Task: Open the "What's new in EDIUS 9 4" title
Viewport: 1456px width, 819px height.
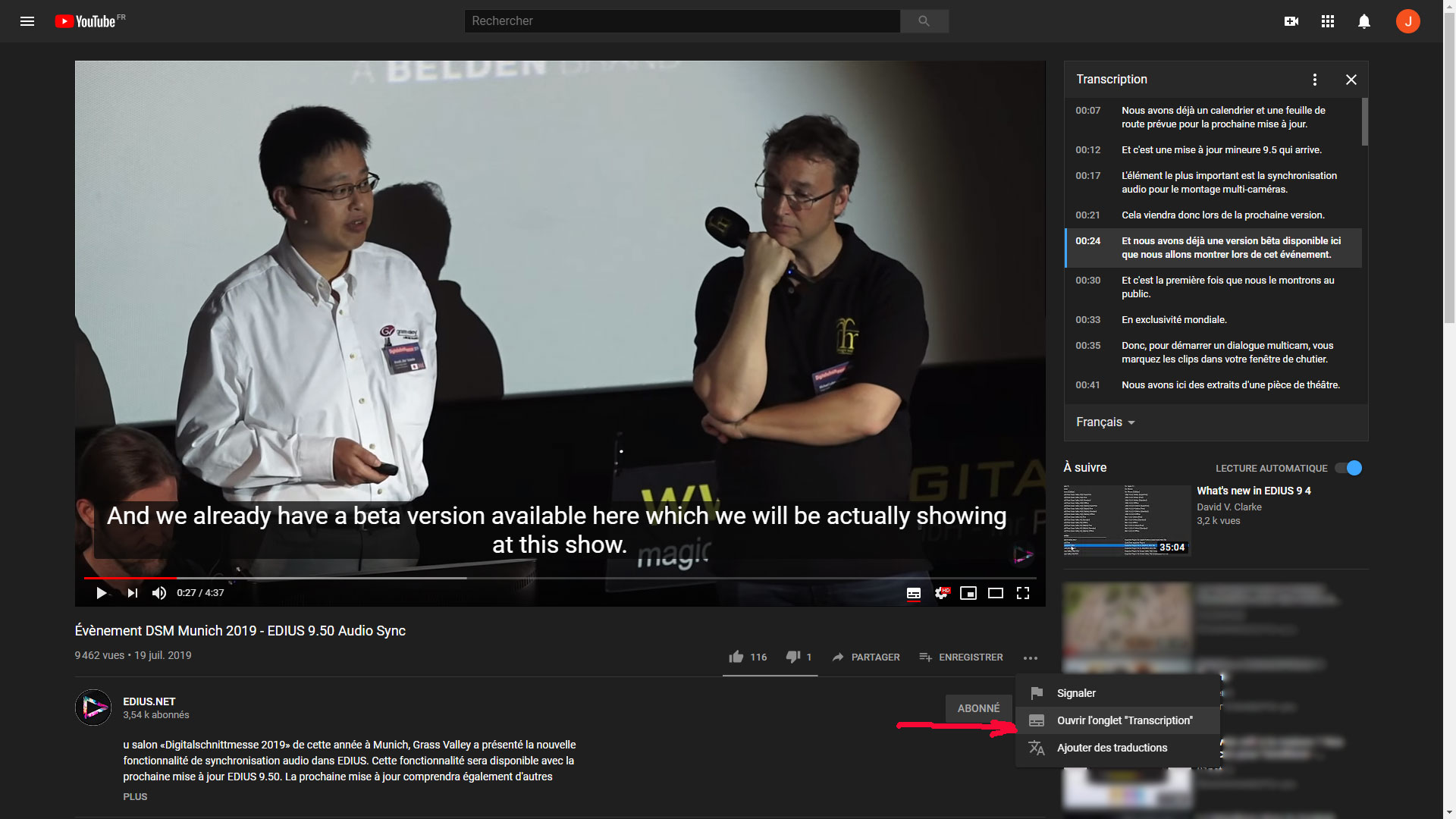Action: click(1254, 491)
